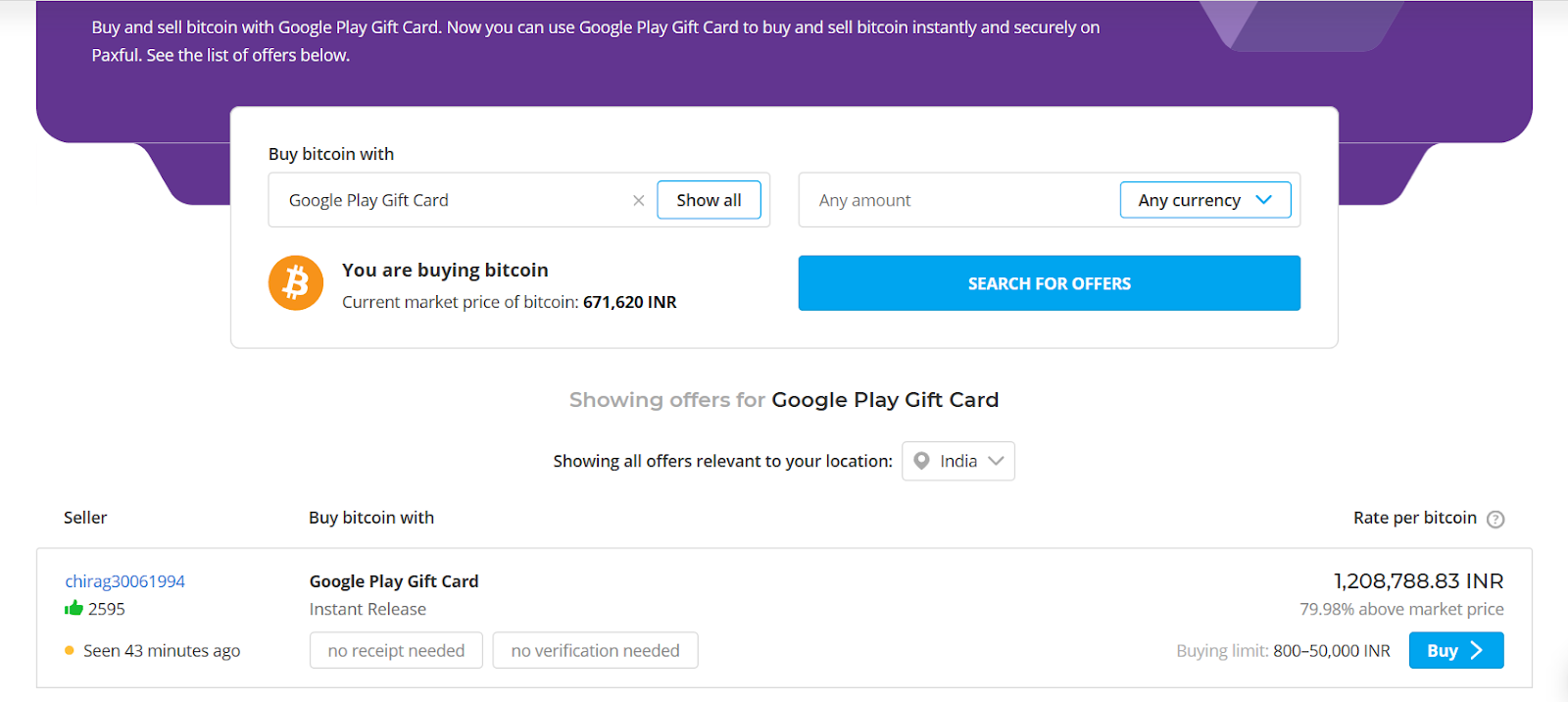This screenshot has height=702, width=1568.
Task: Open seller chirag30061994's profile link
Action: [x=125, y=581]
